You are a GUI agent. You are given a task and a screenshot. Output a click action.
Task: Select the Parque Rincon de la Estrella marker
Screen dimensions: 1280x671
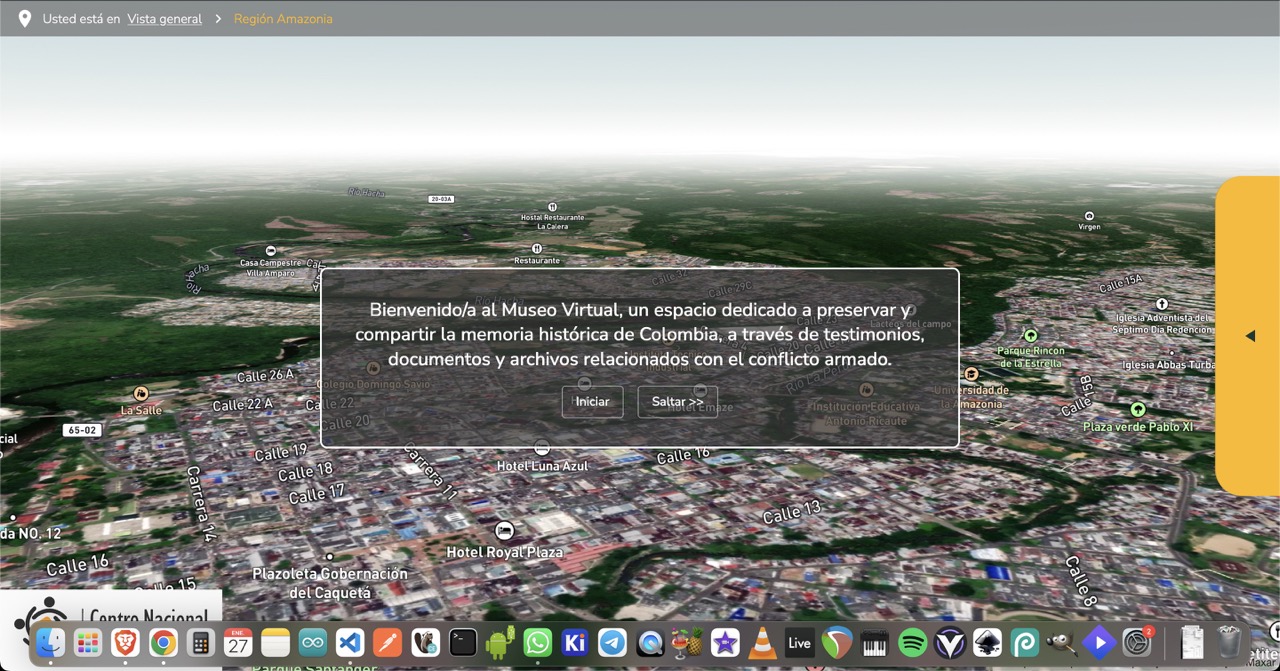coord(1031,336)
